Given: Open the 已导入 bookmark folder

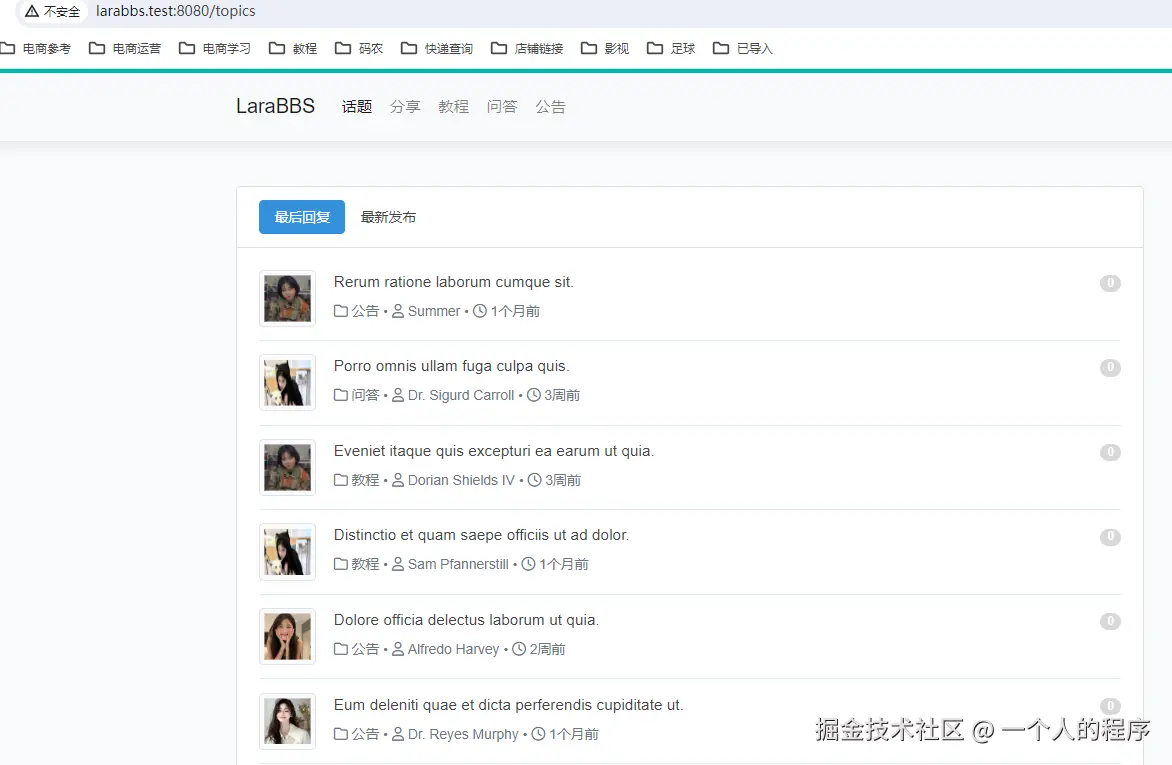Looking at the screenshot, I should click(x=742, y=49).
